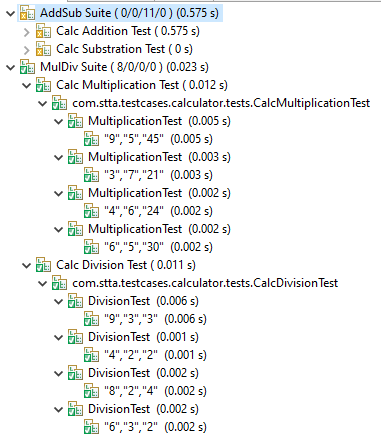Select the "AddSub Suite ( 0/0/11/0 ) (0.575 s)" label
Screen dimensions: 381x440
pyautogui.click(x=129, y=13)
